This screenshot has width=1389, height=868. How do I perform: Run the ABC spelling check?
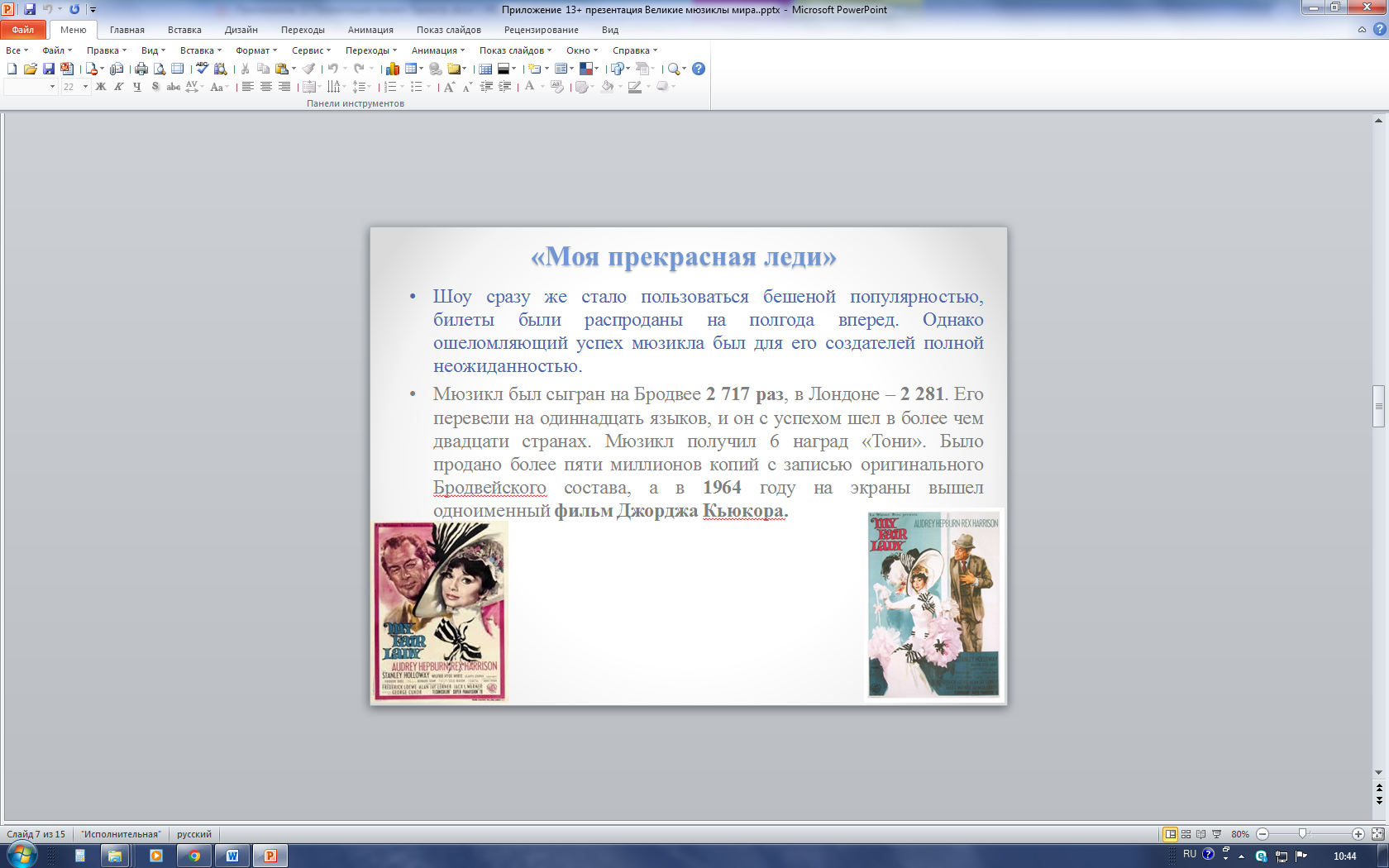tap(202, 69)
